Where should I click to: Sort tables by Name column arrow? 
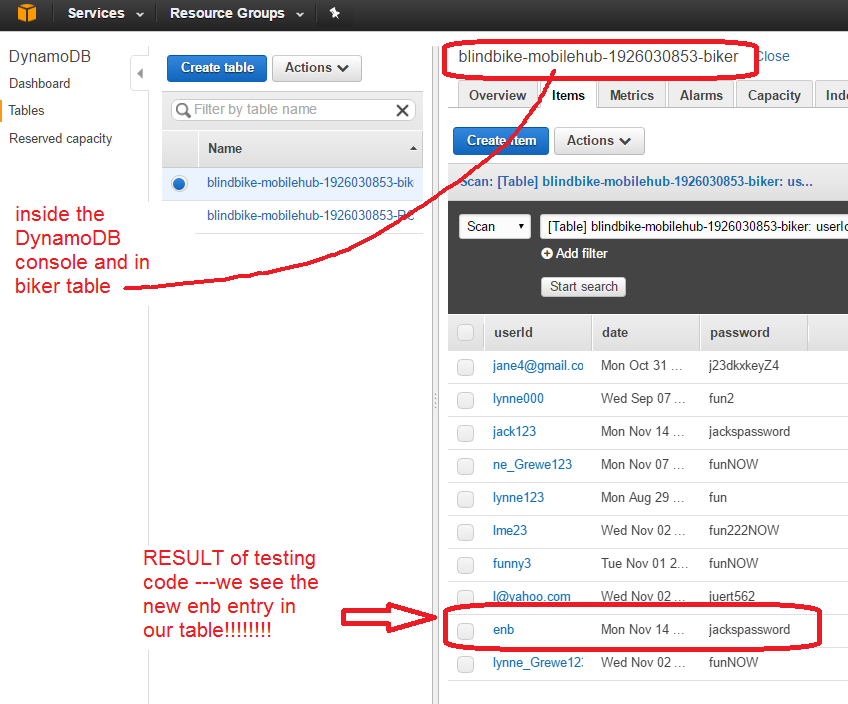click(413, 148)
